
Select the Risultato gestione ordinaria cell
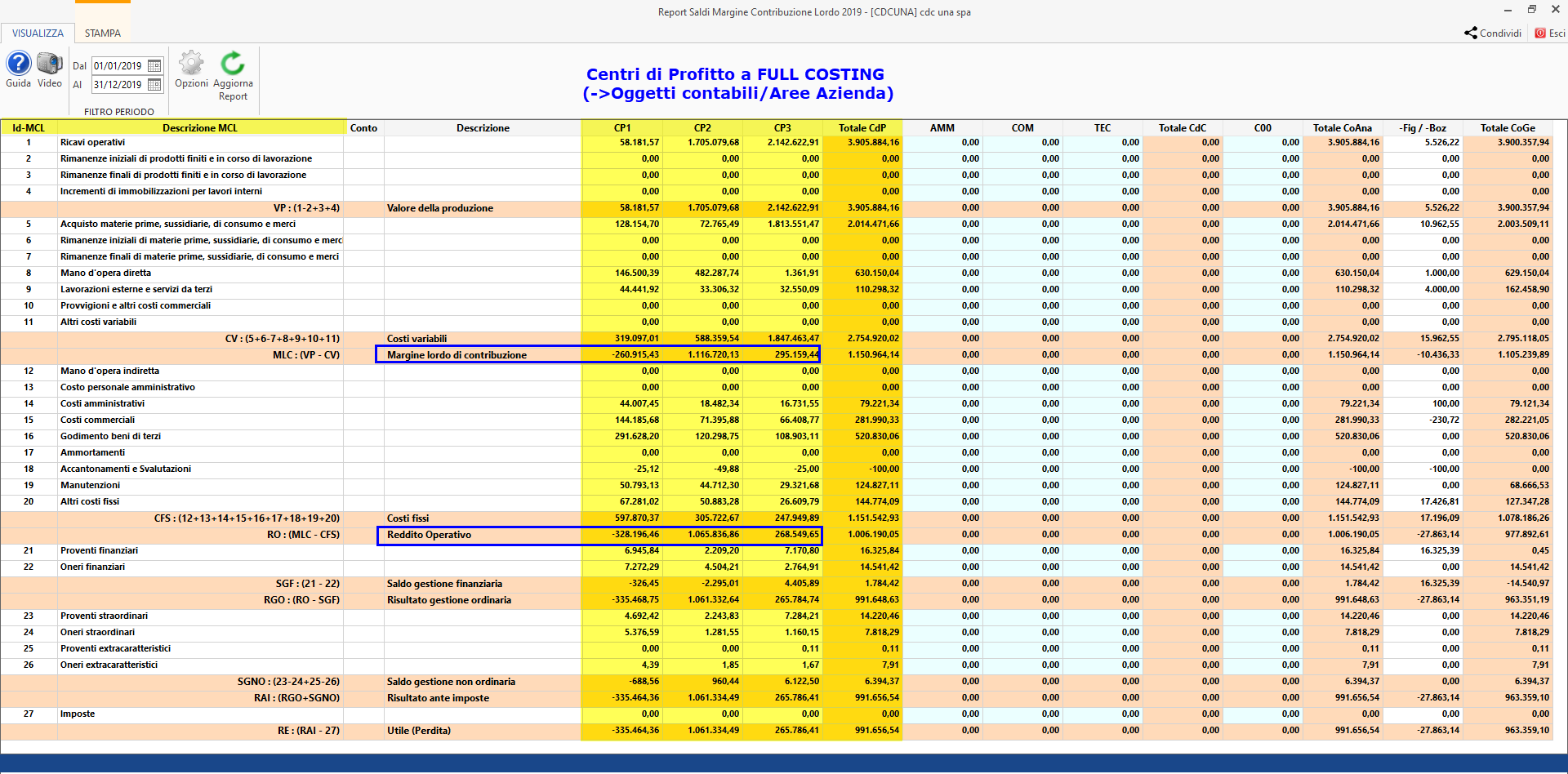pos(483,600)
